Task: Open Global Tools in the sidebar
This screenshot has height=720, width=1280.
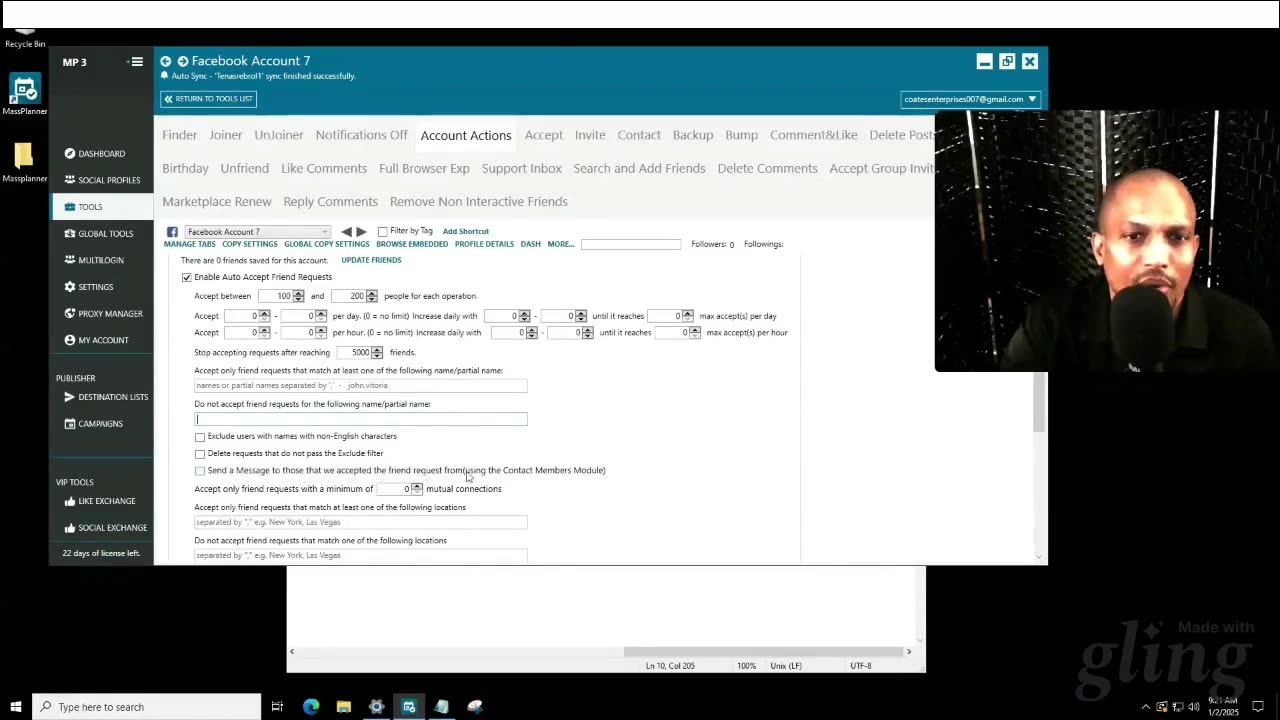Action: [x=99, y=234]
